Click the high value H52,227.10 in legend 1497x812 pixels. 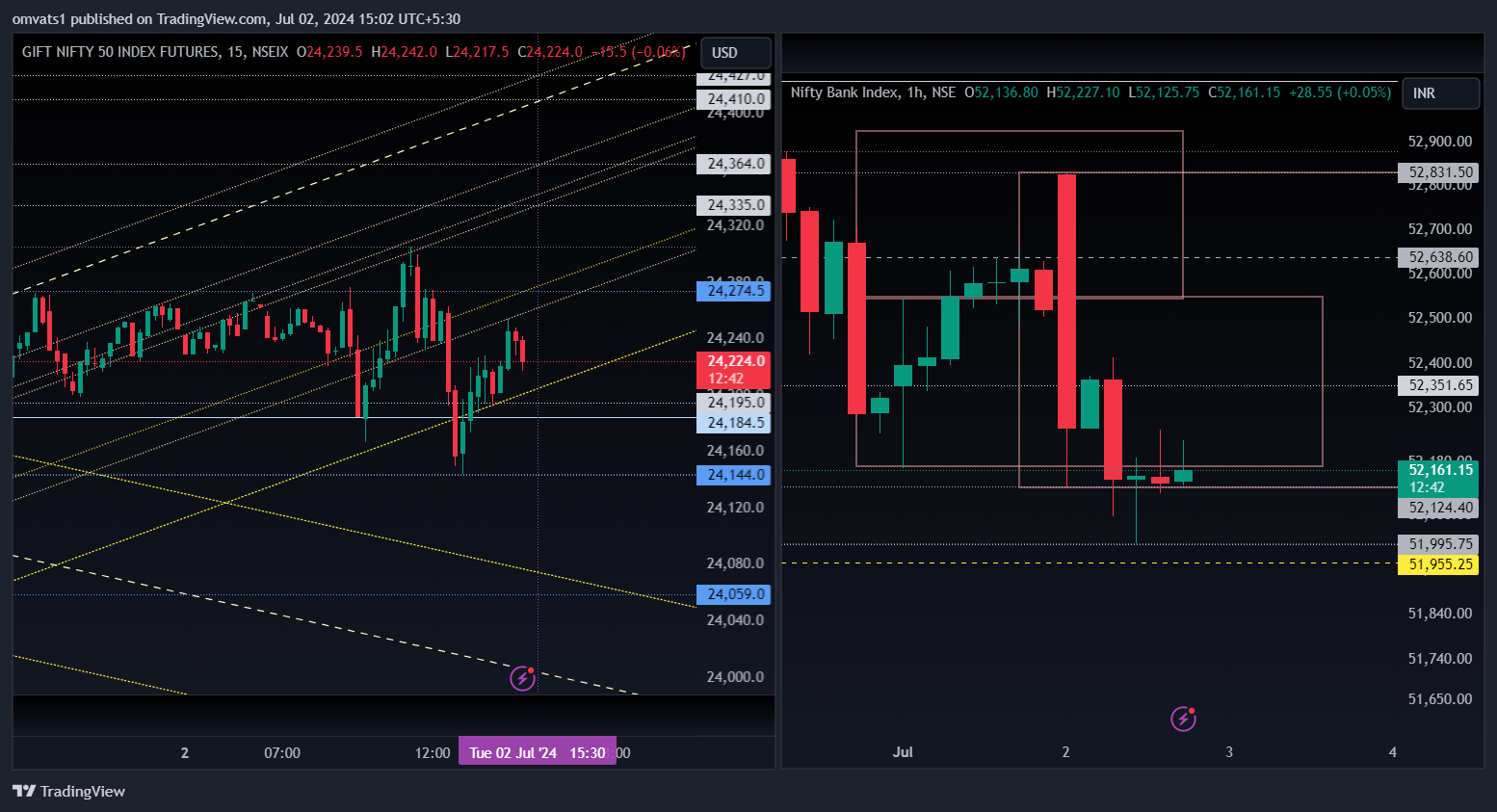(x=1083, y=92)
